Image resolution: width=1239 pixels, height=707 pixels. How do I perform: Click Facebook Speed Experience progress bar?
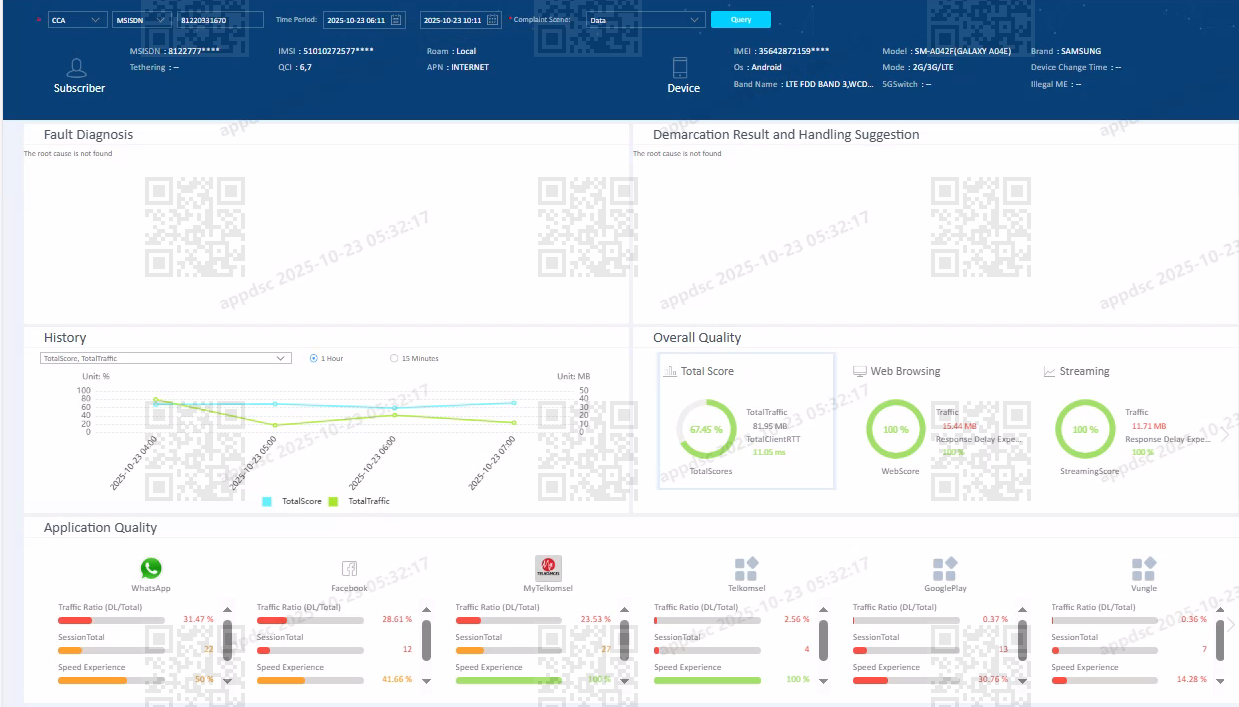point(310,680)
